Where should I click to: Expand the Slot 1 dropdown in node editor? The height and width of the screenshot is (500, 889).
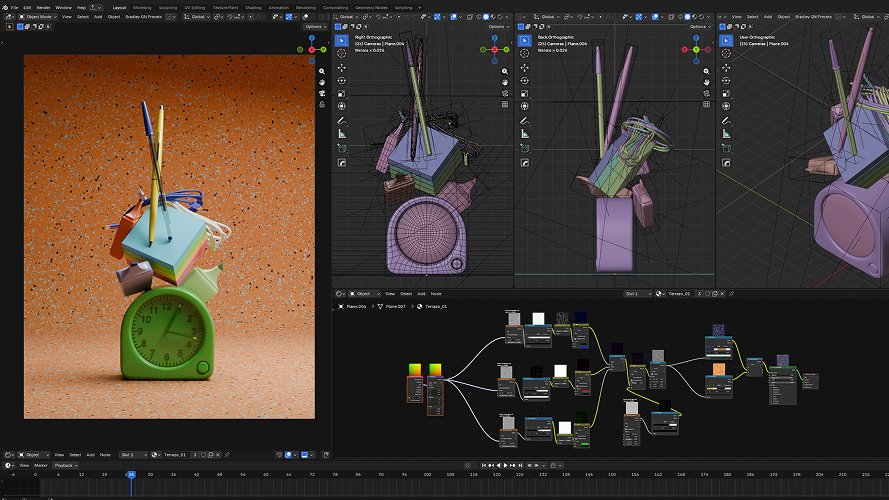click(x=638, y=294)
